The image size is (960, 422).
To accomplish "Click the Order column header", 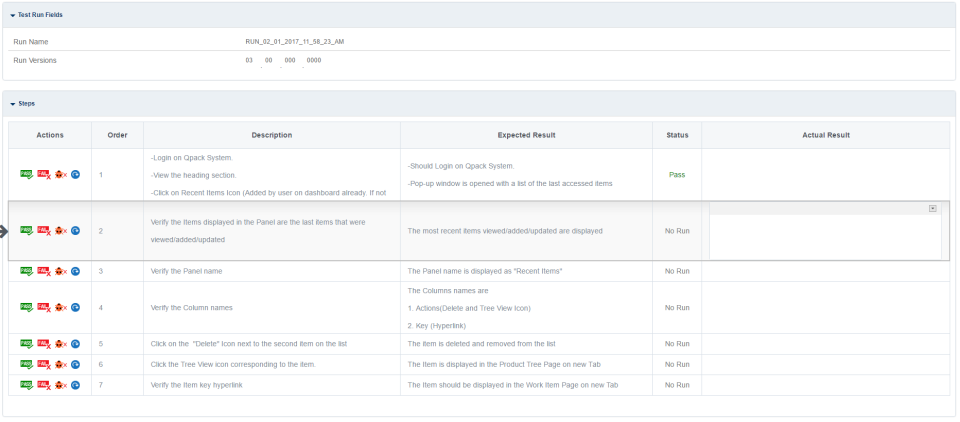I will (x=118, y=135).
